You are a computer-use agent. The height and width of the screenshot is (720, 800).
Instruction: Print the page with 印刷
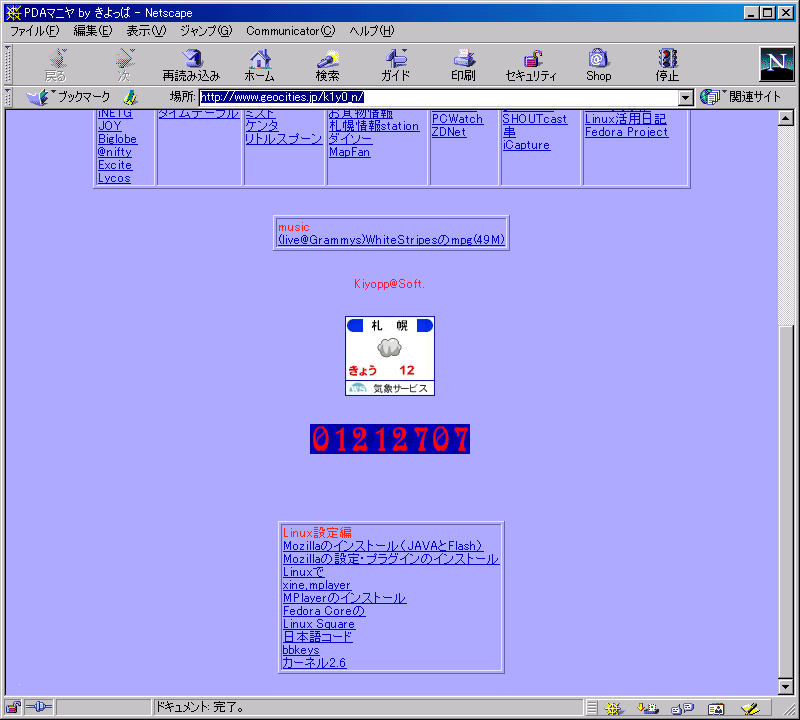pyautogui.click(x=463, y=65)
